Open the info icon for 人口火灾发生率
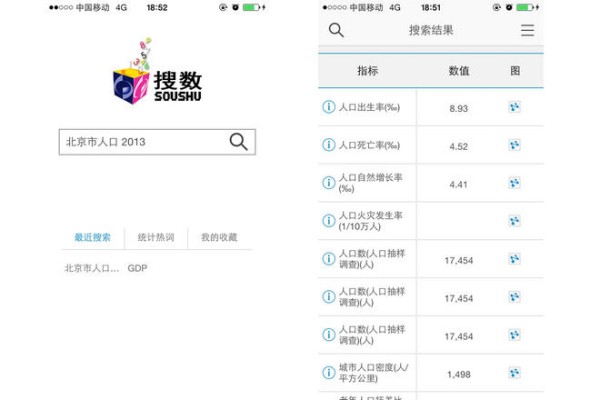600x400 pixels. (x=329, y=220)
